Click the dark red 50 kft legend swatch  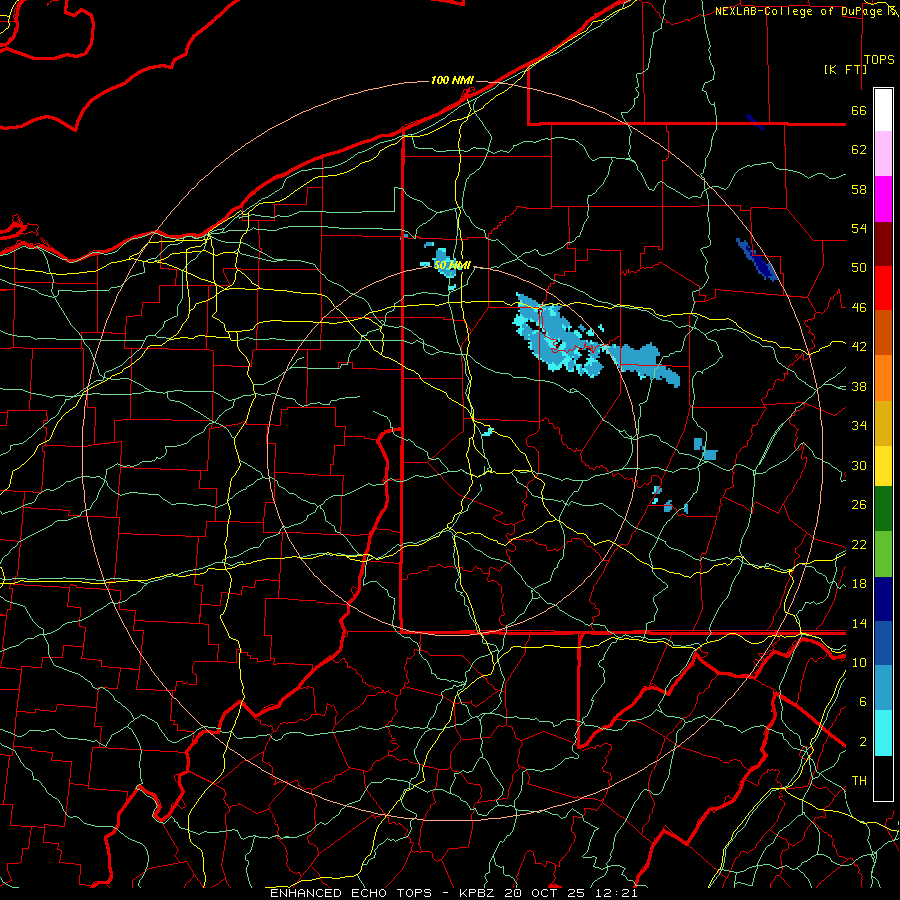883,244
